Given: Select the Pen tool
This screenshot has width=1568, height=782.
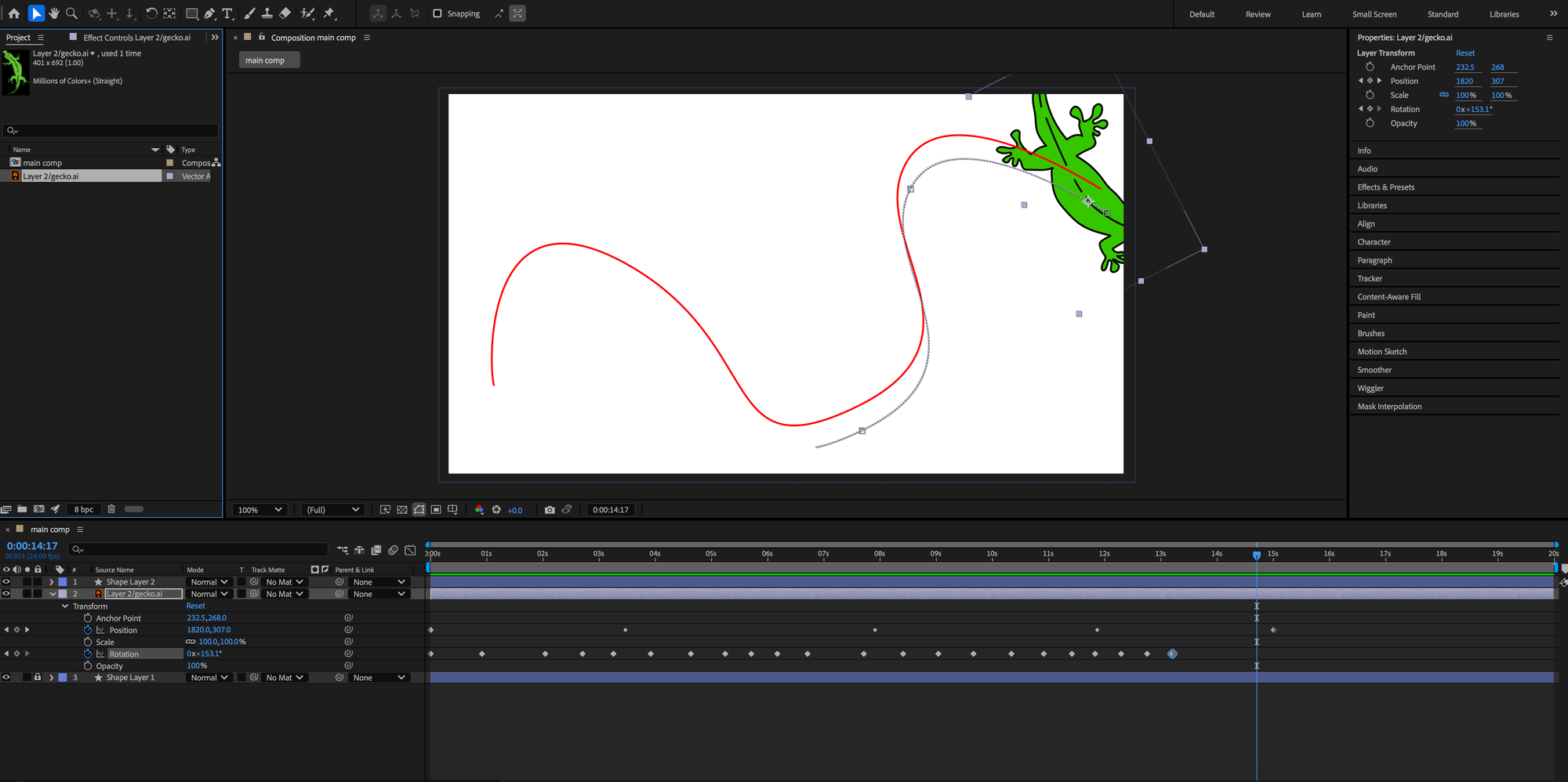Looking at the screenshot, I should click(x=209, y=13).
